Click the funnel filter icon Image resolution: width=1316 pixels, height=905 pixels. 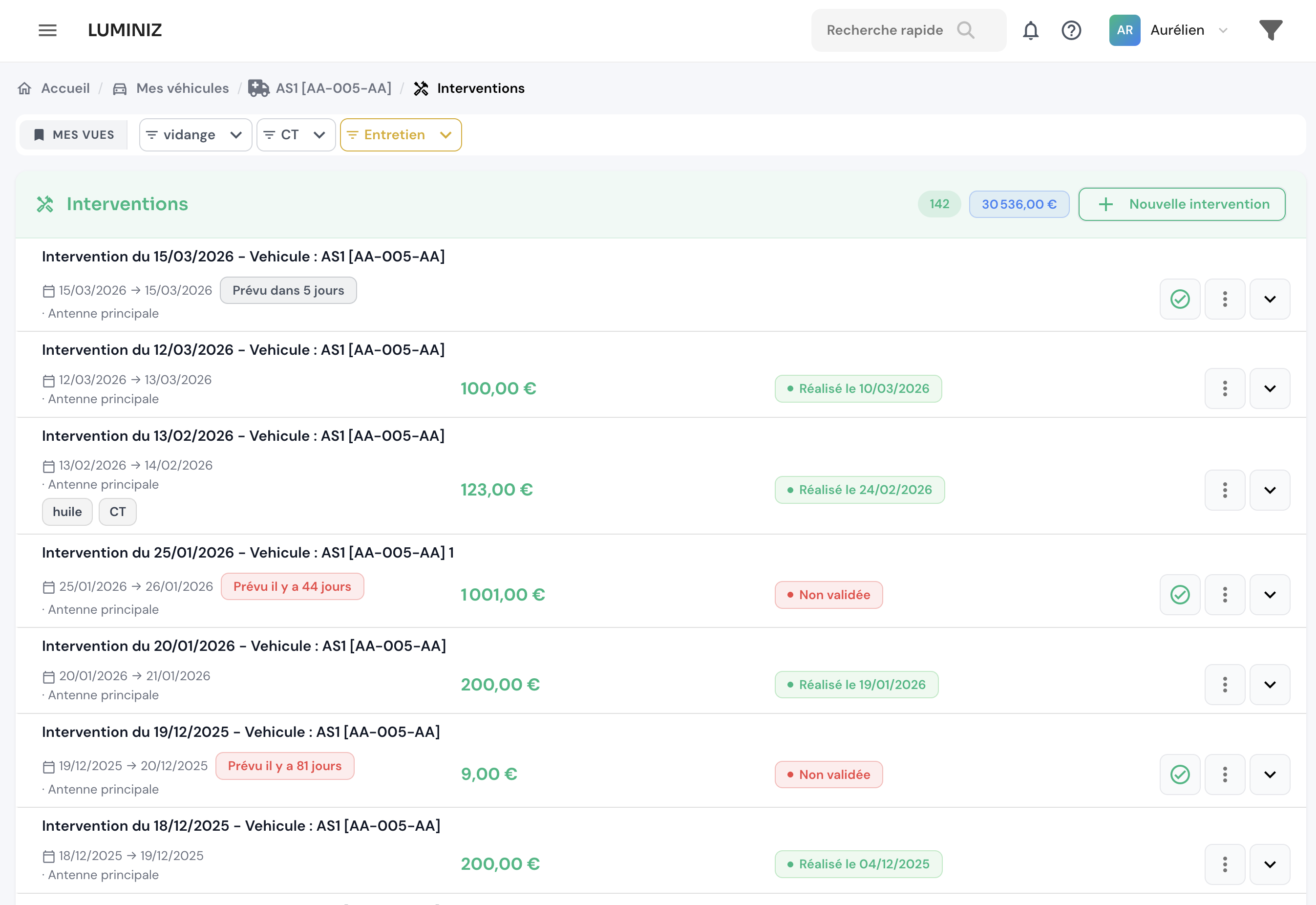[x=1270, y=30]
